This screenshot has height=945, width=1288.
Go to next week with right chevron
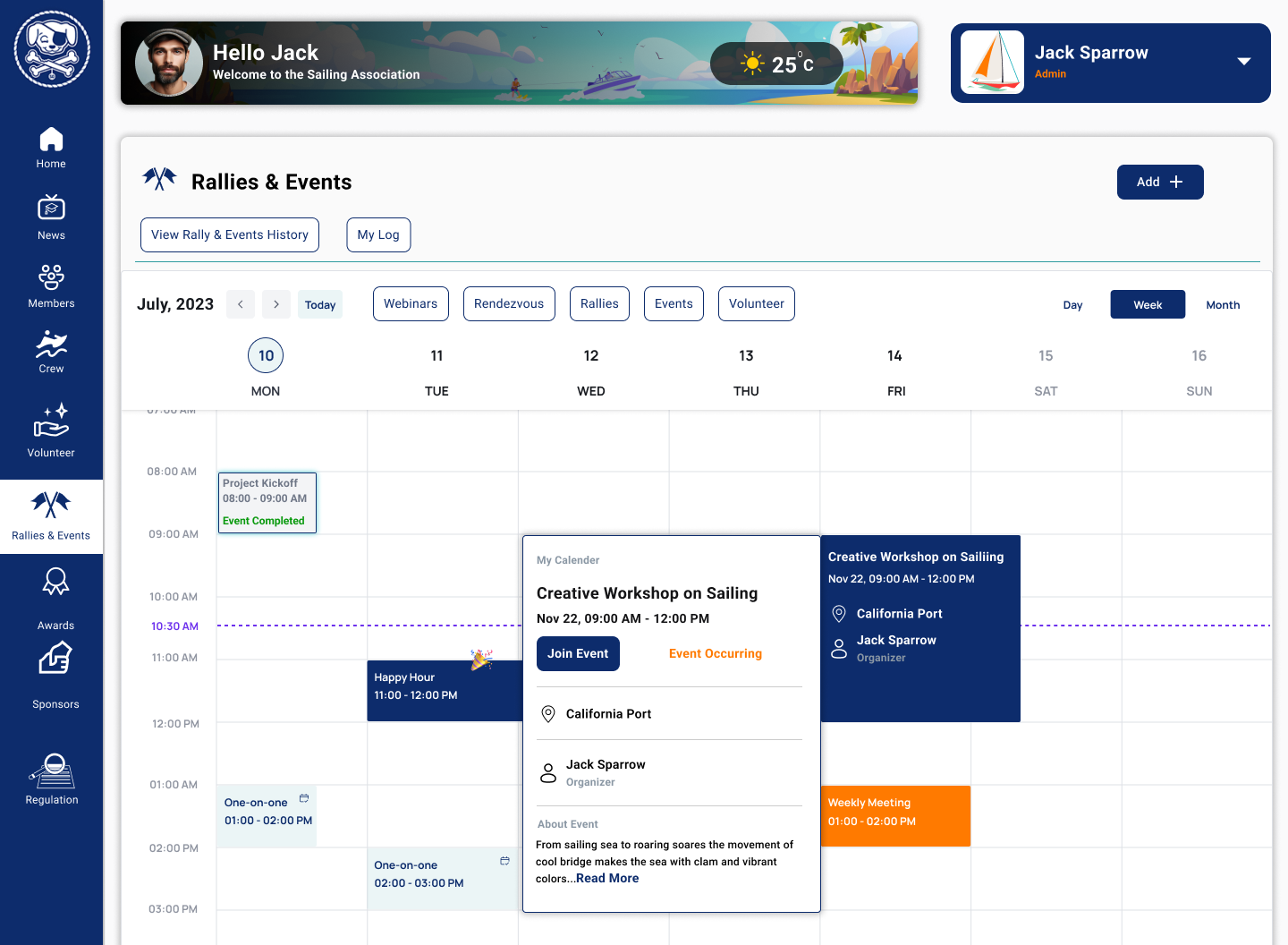click(276, 304)
